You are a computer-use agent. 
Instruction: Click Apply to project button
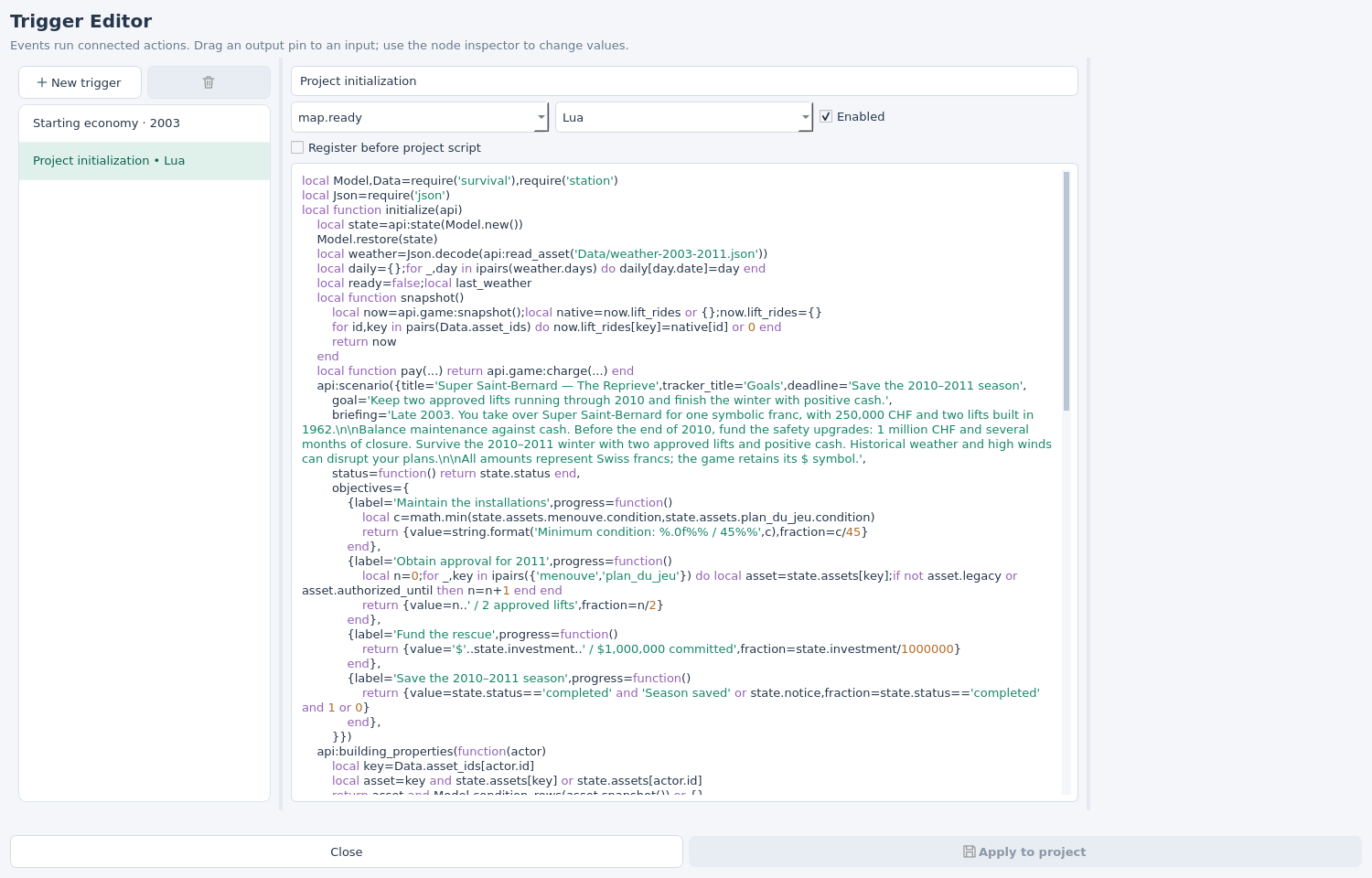tap(1025, 851)
